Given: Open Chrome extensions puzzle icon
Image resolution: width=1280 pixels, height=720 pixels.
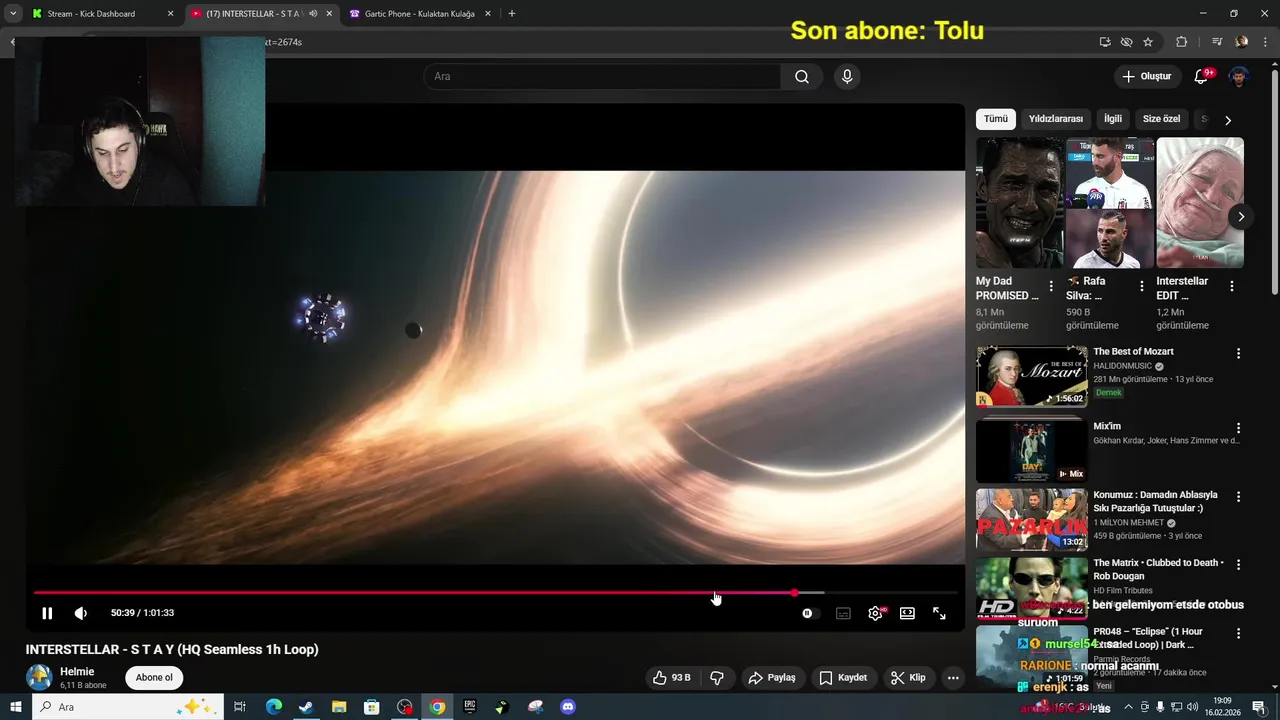Looking at the screenshot, I should click(1181, 42).
